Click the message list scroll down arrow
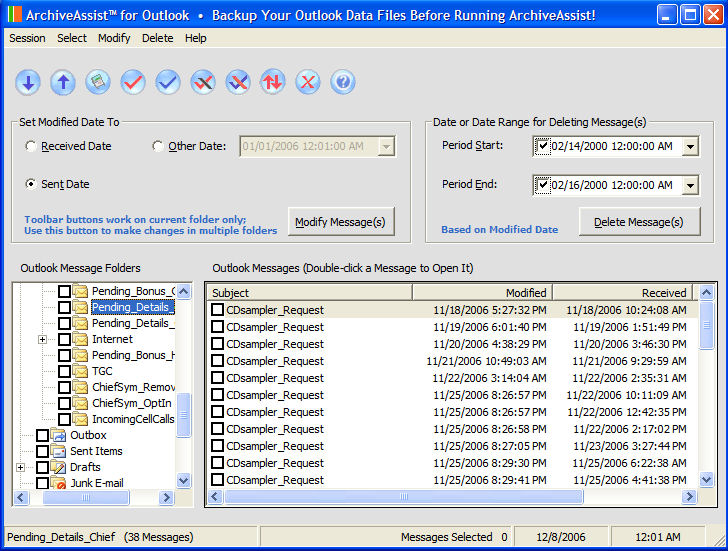The height and width of the screenshot is (551, 728). [x=706, y=480]
